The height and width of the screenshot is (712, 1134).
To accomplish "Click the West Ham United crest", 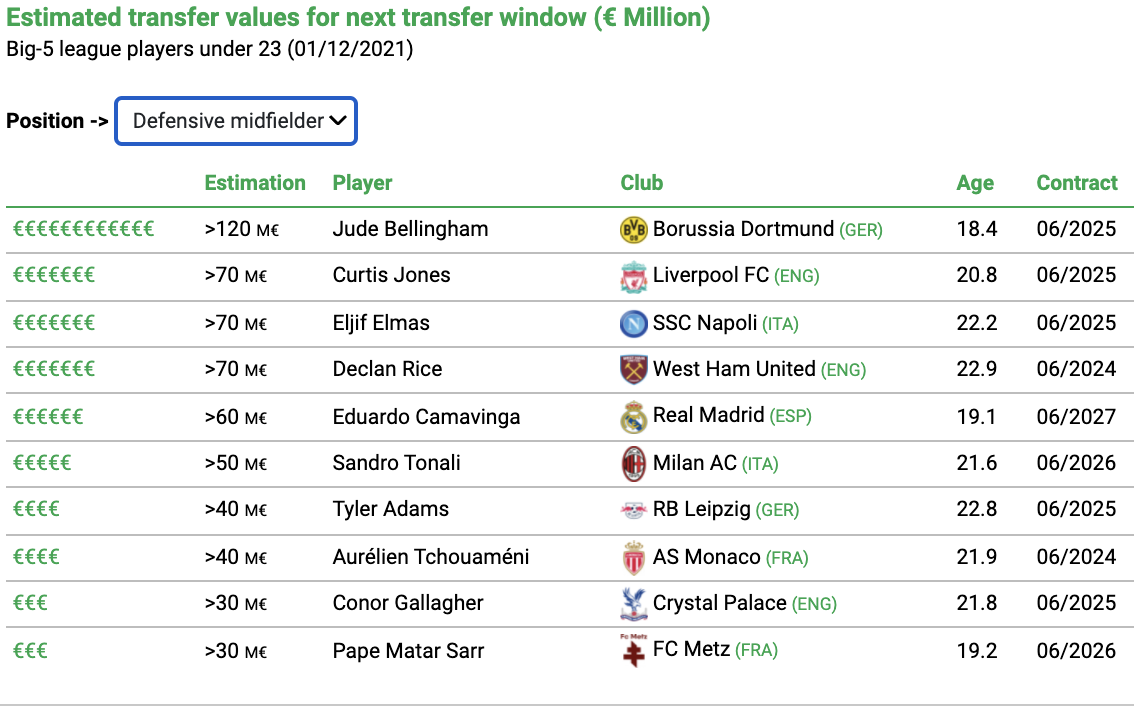I will pyautogui.click(x=634, y=370).
